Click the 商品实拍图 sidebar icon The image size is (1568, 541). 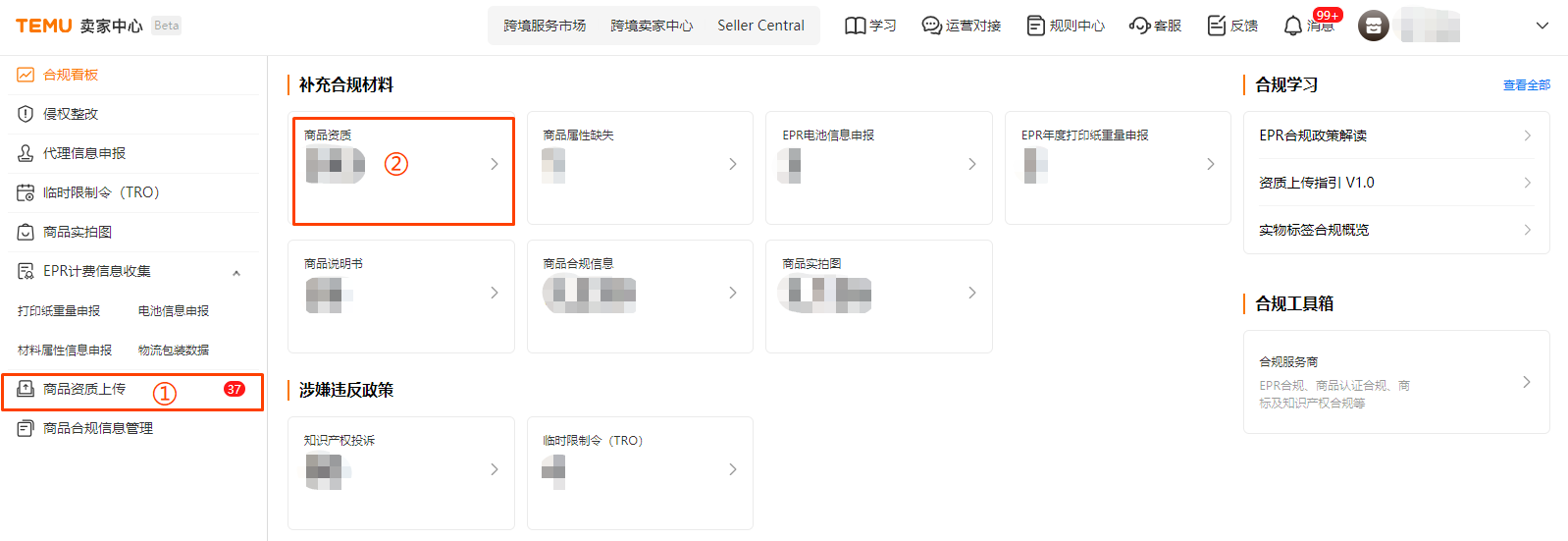pos(26,232)
